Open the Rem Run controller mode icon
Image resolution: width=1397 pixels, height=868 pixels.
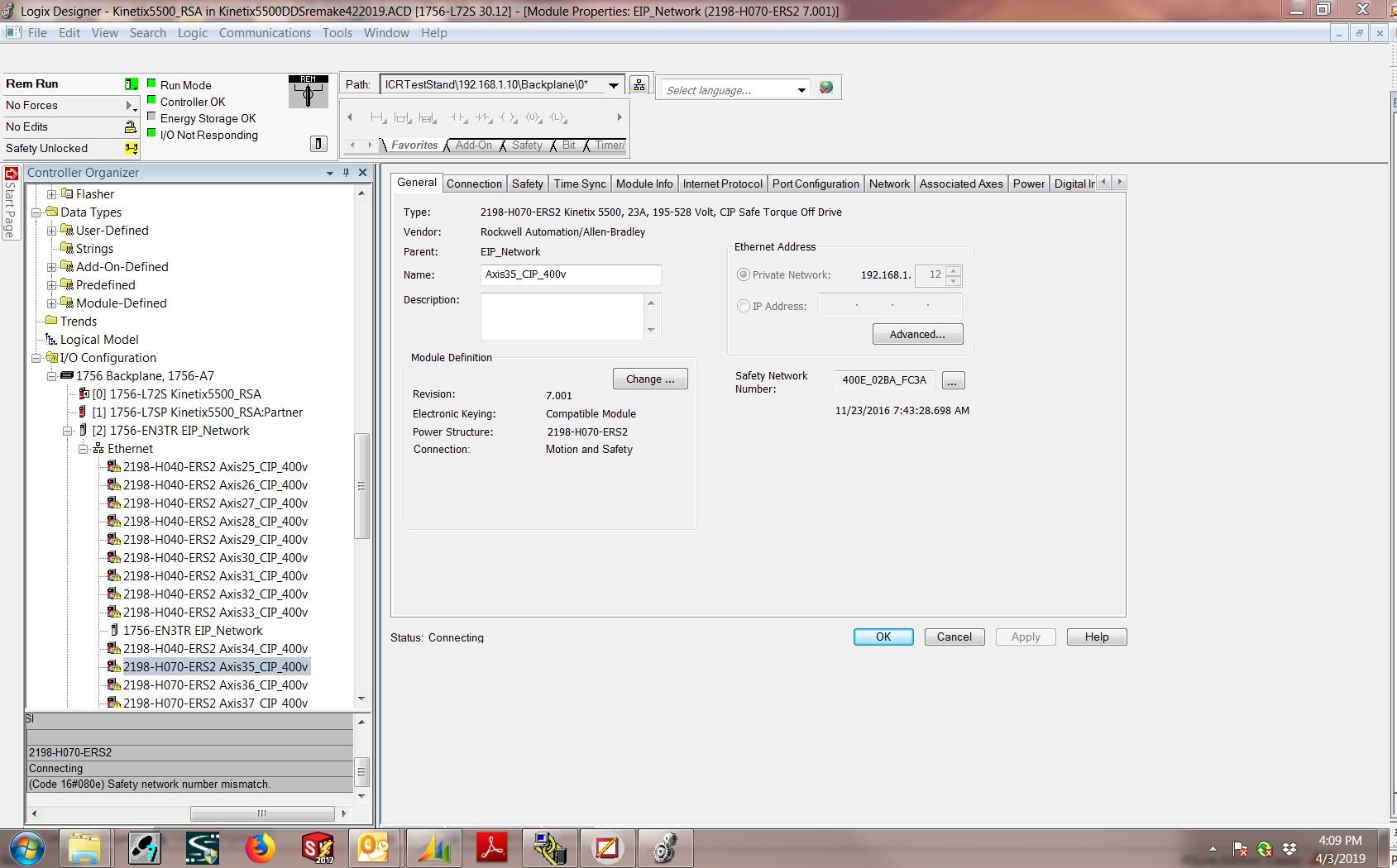(x=131, y=83)
